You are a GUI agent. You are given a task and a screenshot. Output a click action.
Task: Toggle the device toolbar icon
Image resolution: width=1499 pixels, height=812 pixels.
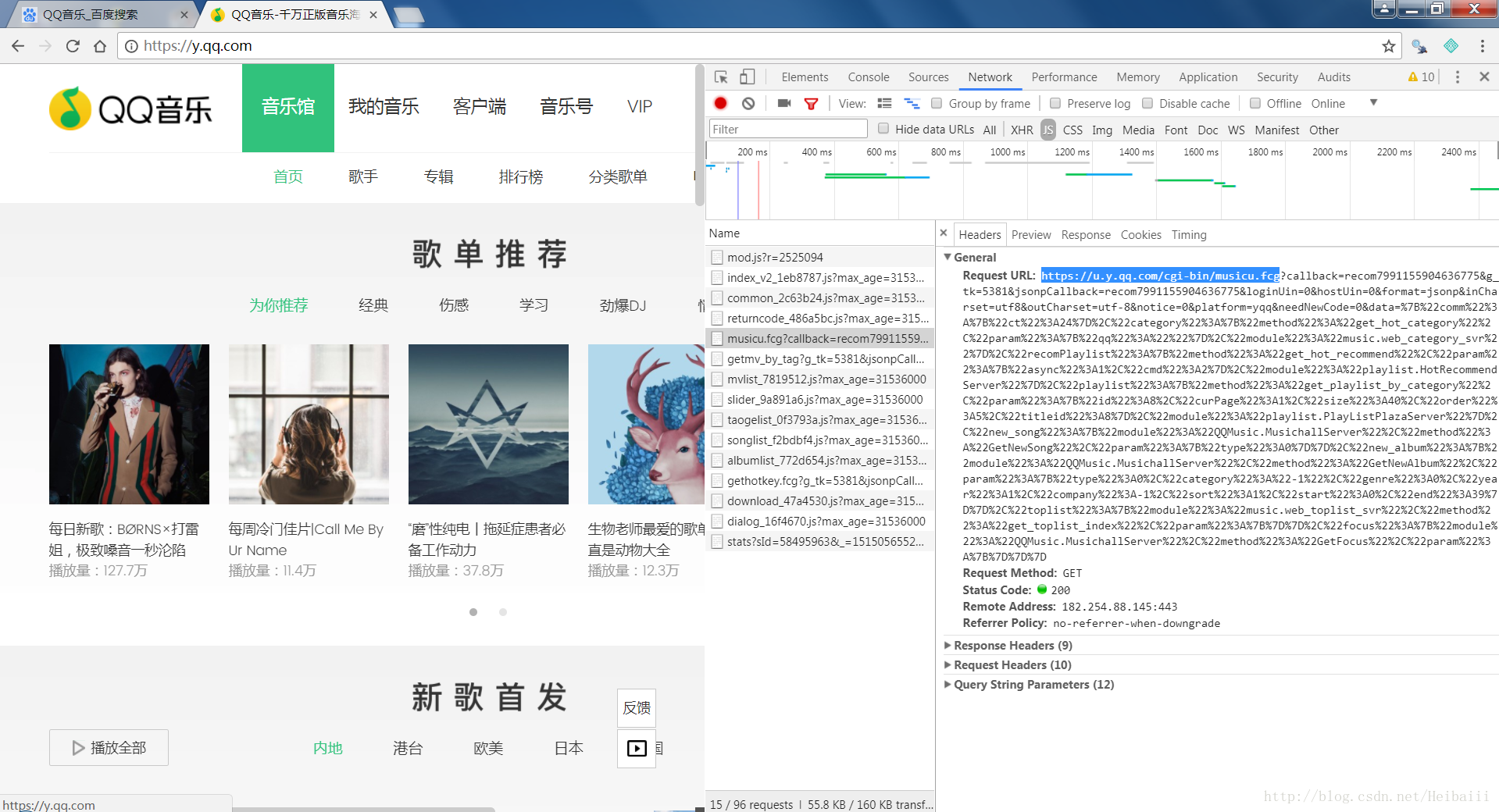pyautogui.click(x=748, y=77)
